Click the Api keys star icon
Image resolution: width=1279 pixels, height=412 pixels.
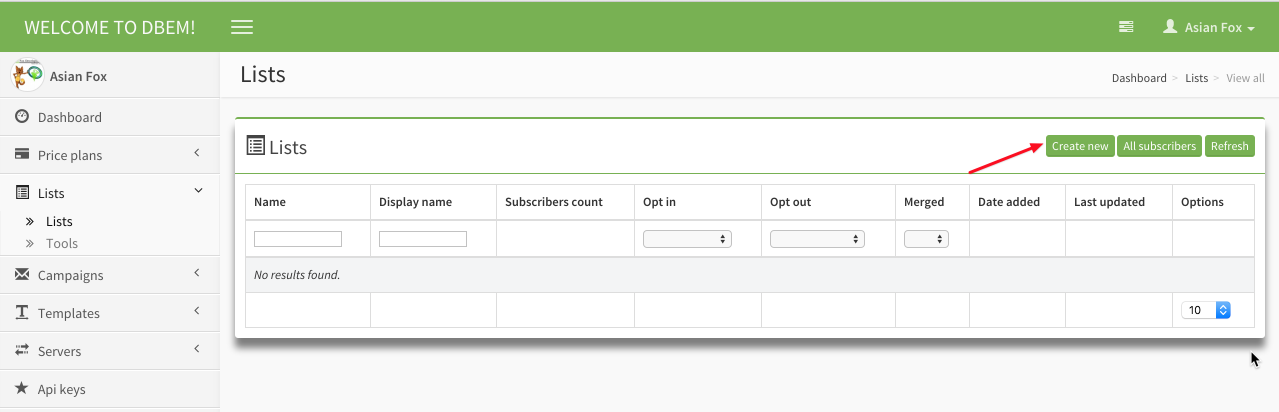[21, 388]
